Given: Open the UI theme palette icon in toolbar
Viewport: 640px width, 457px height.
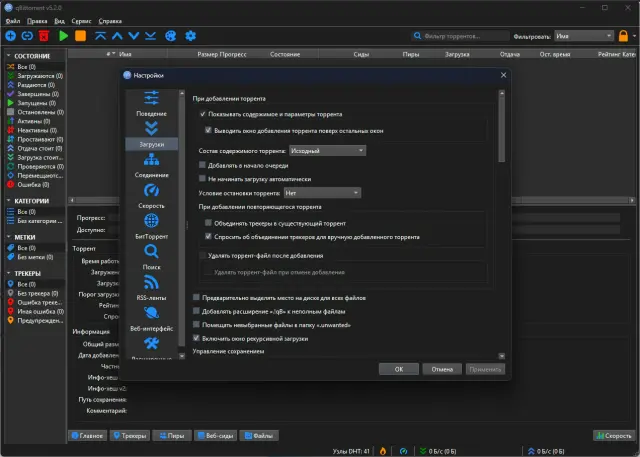Looking at the screenshot, I should coord(171,36).
